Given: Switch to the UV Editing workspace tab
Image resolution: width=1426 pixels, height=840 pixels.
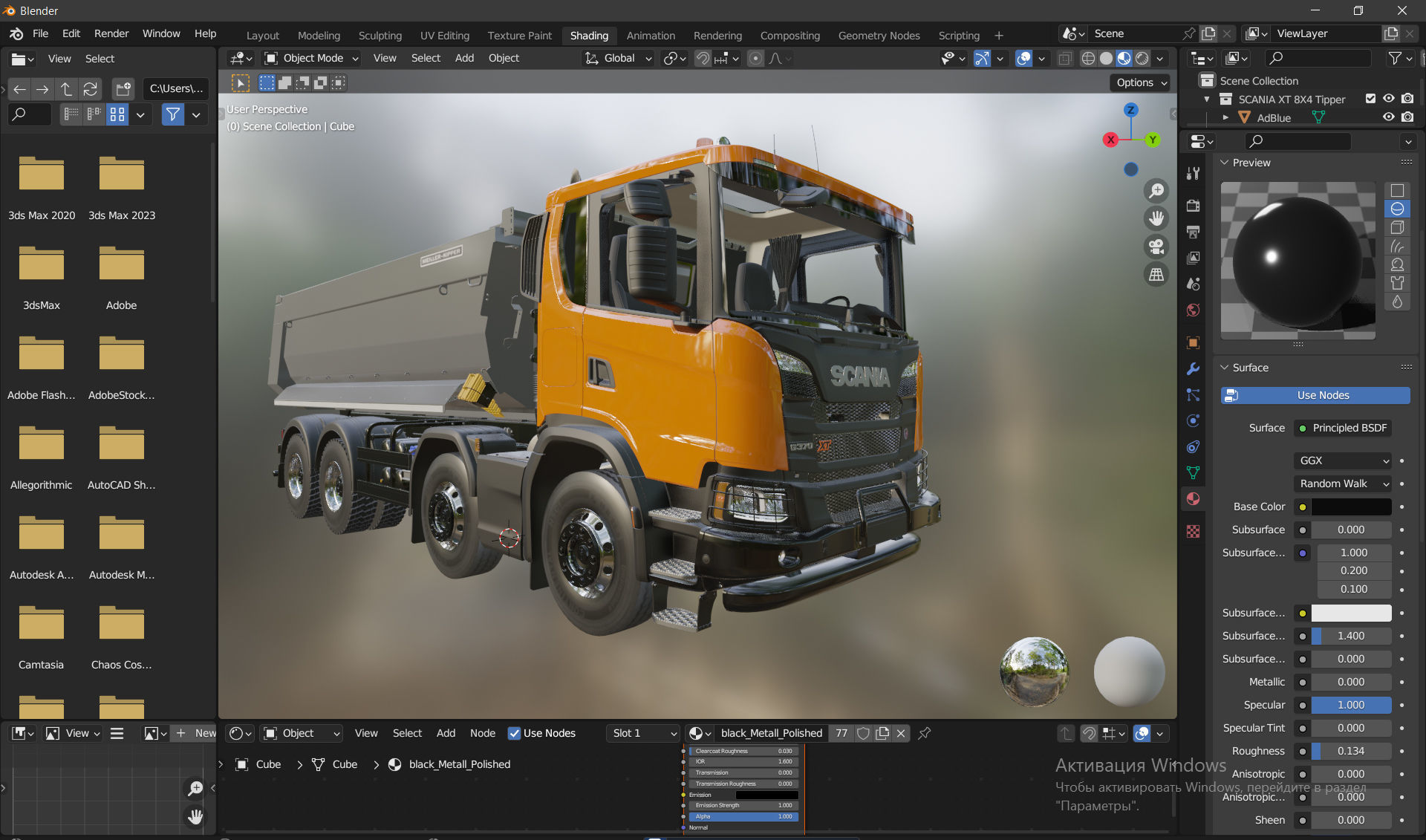Looking at the screenshot, I should coord(445,35).
